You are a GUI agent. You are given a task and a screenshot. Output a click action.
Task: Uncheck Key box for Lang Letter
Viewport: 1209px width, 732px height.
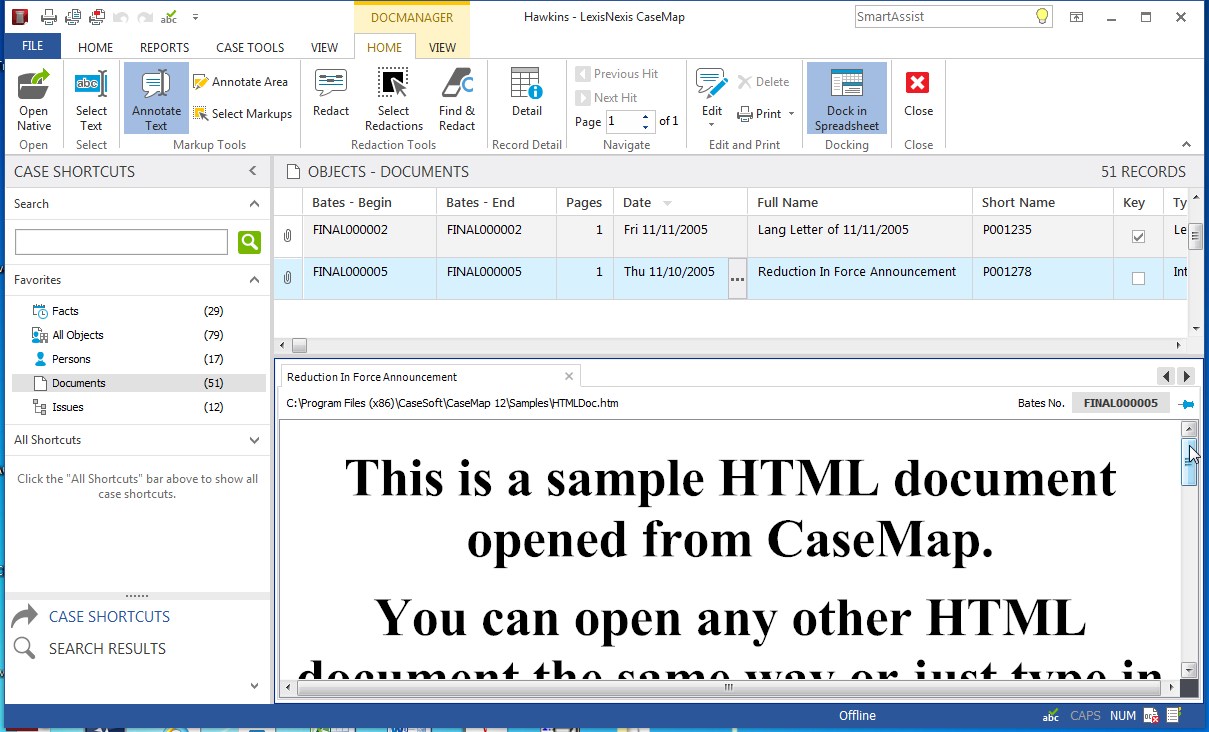click(x=1138, y=237)
